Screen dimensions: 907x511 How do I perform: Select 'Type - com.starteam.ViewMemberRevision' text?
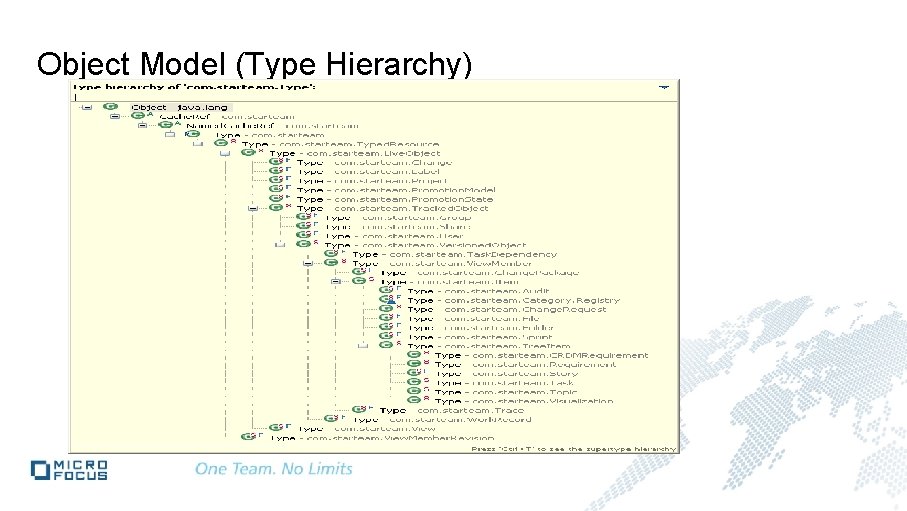tap(382, 438)
